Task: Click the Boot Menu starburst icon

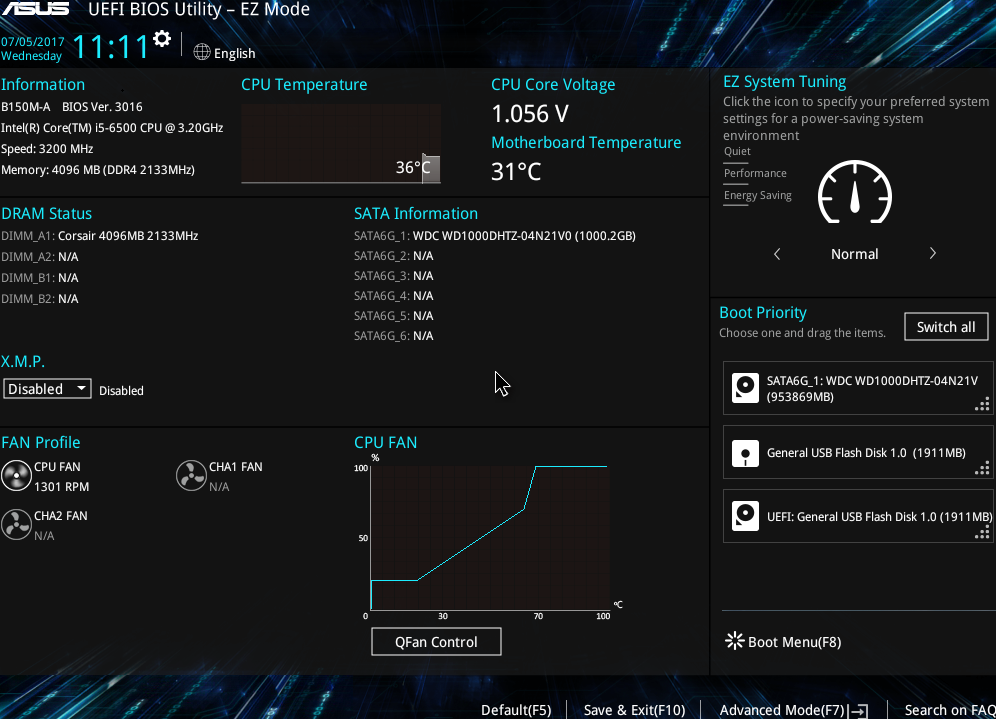Action: pyautogui.click(x=734, y=640)
